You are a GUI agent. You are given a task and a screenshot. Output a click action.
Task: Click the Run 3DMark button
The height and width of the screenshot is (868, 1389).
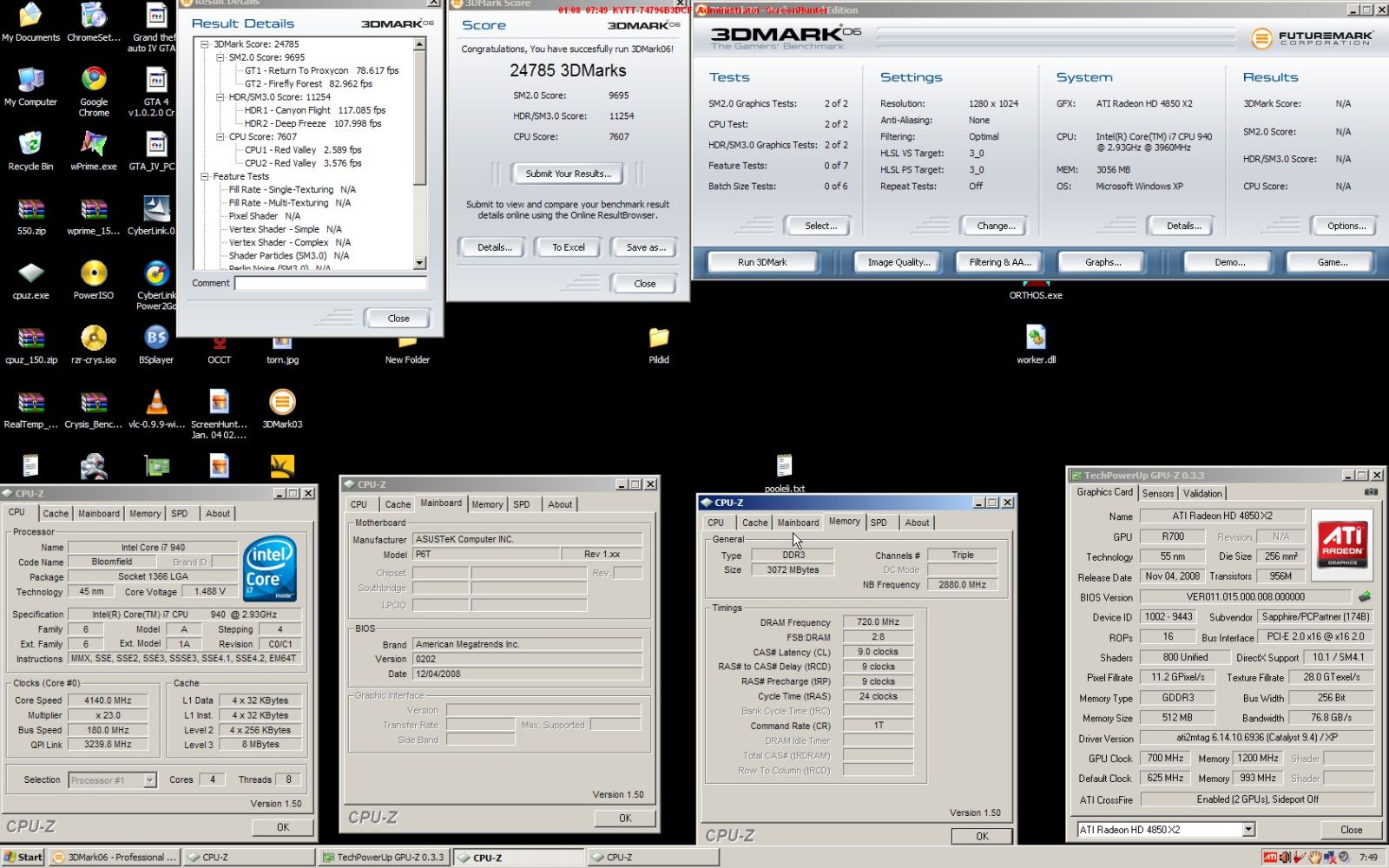(x=762, y=262)
